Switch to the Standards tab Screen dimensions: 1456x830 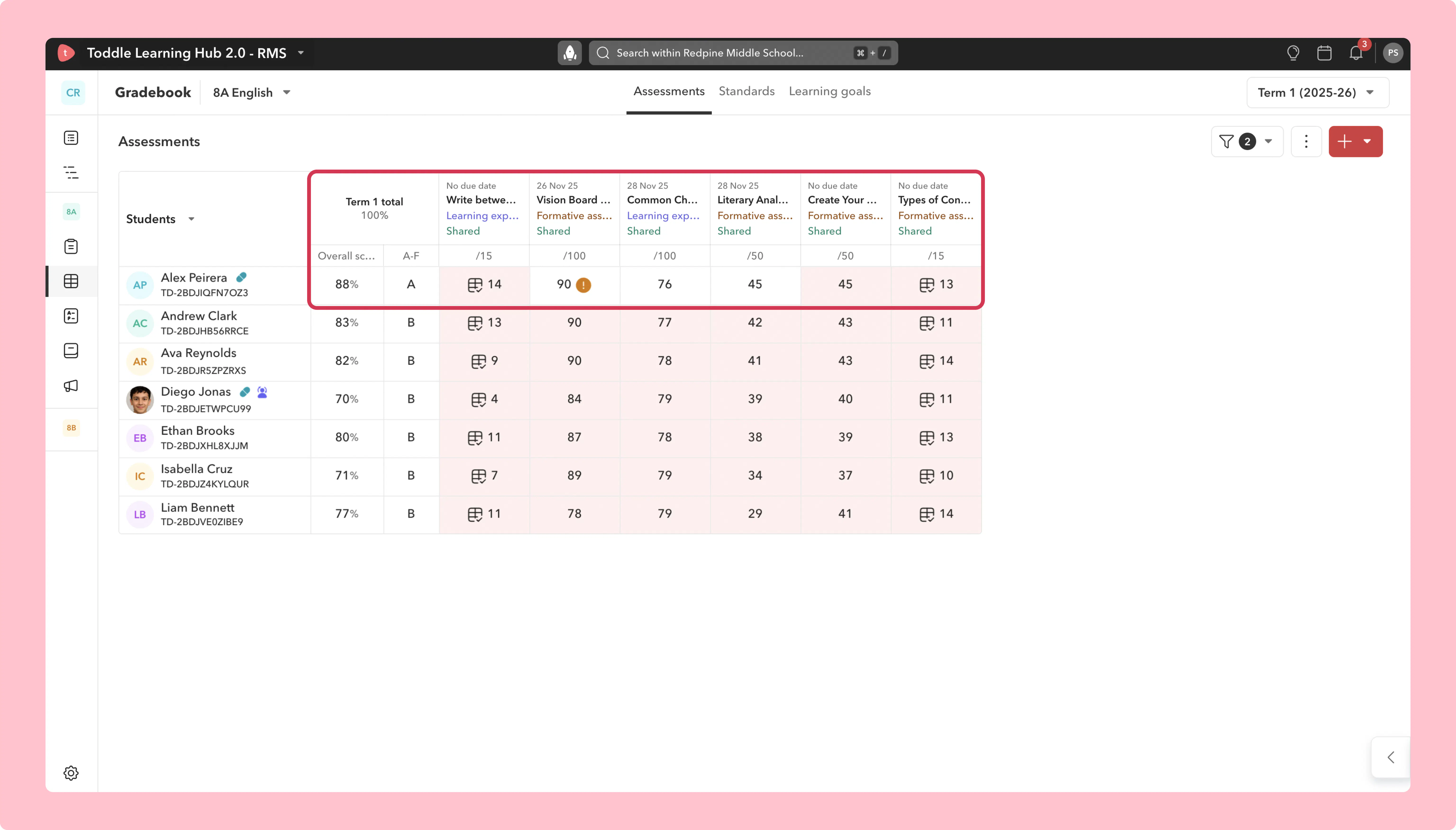(x=746, y=91)
